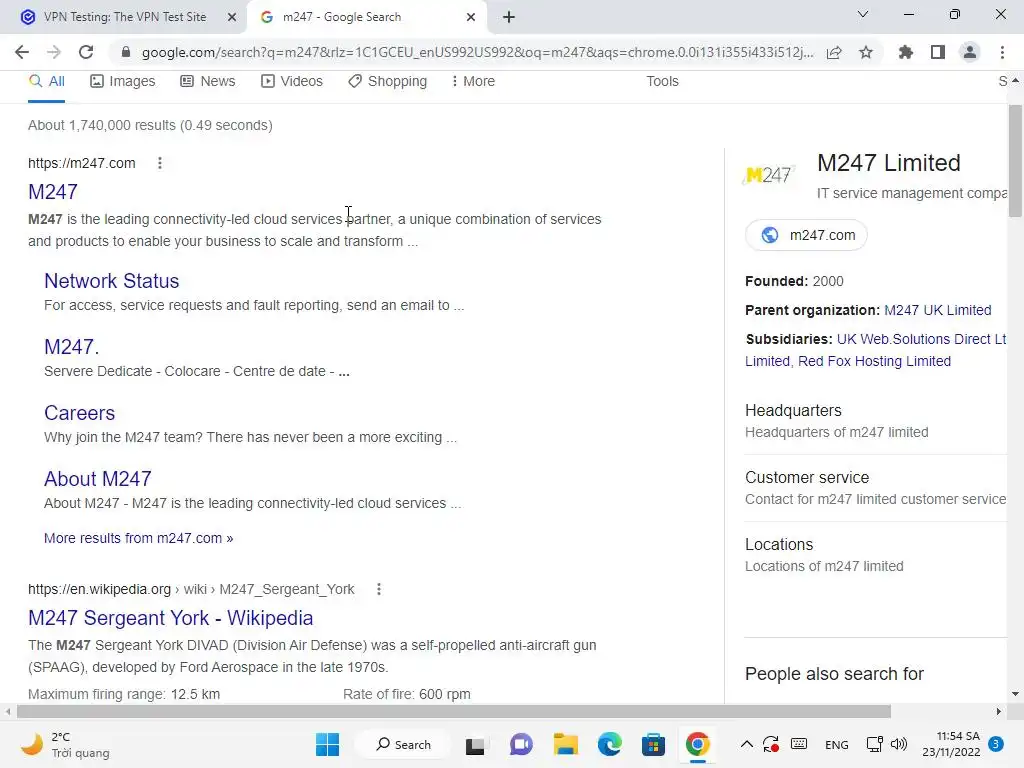Viewport: 1024px width, 768px height.
Task: Open the notification badge showing 3
Action: click(x=996, y=744)
